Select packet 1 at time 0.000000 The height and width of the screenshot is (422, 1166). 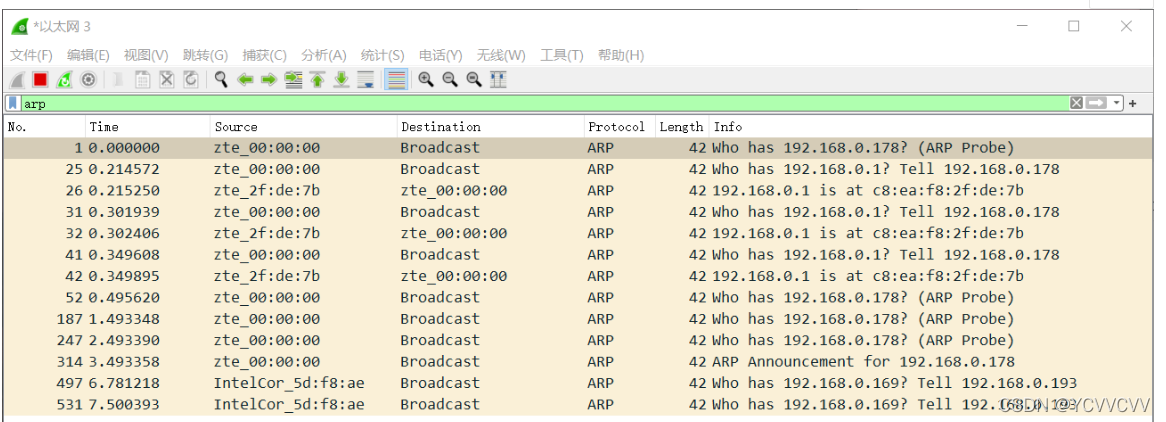point(579,147)
